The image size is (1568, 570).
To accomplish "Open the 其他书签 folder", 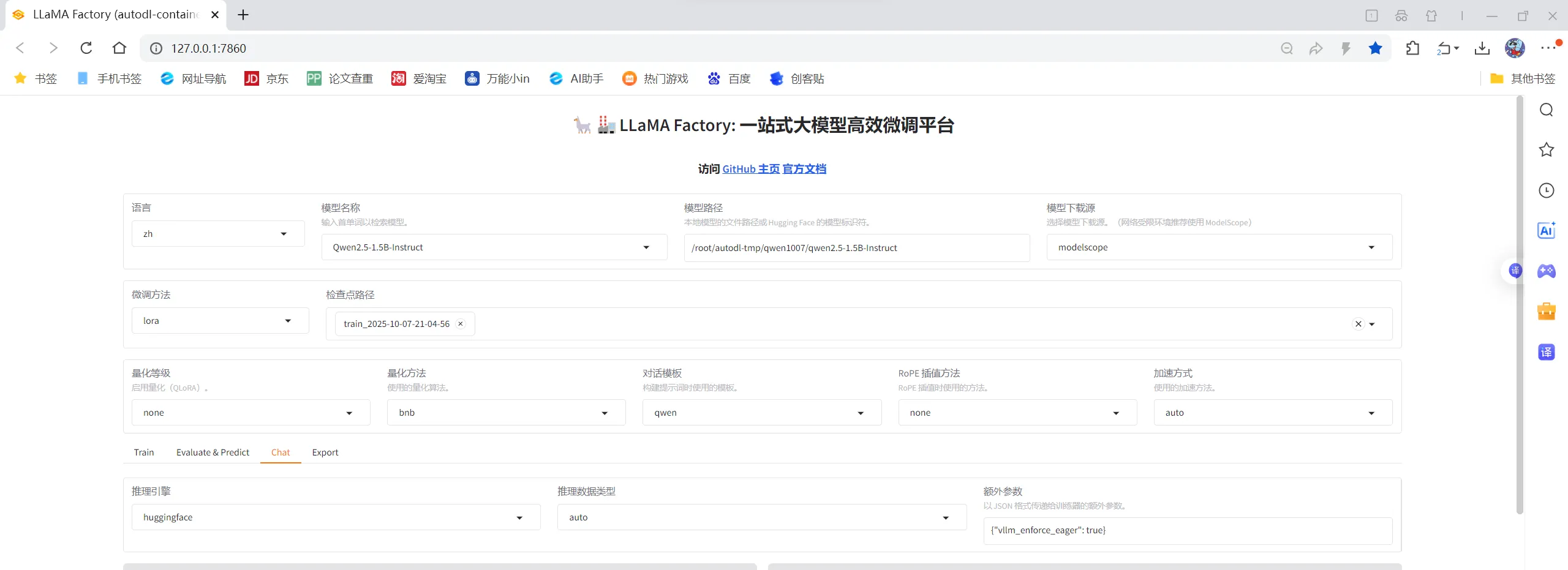I will coord(1523,78).
